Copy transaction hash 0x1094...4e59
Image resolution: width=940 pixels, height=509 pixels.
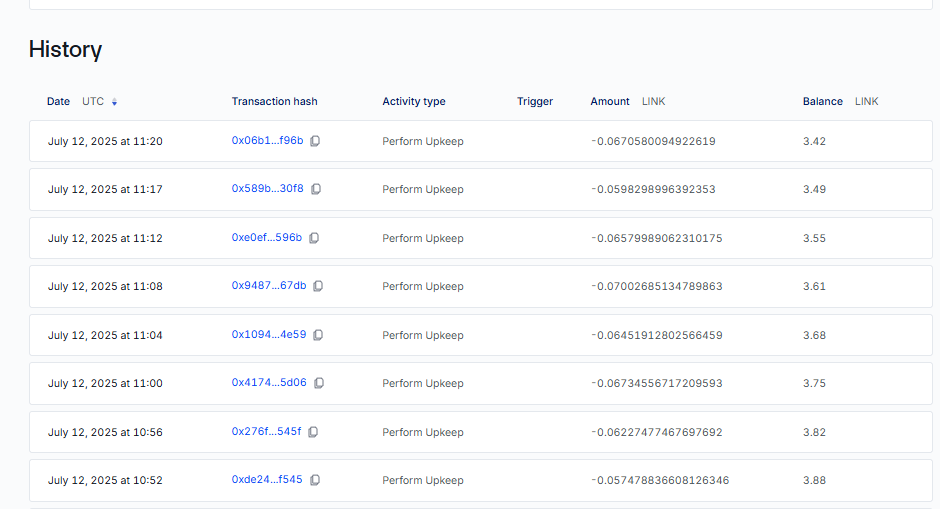318,335
